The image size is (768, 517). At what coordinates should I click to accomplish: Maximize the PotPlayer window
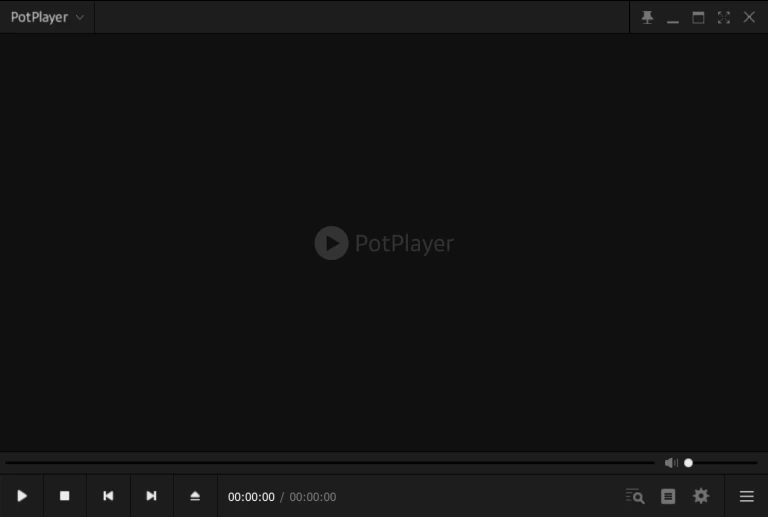[x=698, y=18]
